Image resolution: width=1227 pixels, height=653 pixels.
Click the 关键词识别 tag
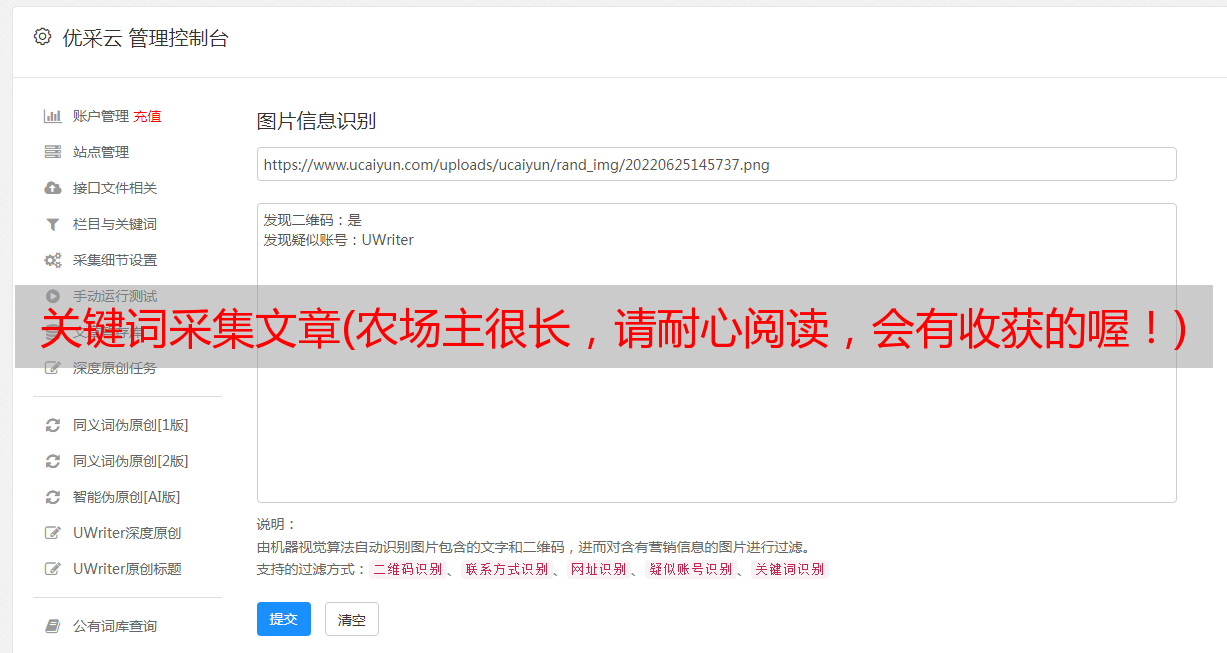(790, 569)
